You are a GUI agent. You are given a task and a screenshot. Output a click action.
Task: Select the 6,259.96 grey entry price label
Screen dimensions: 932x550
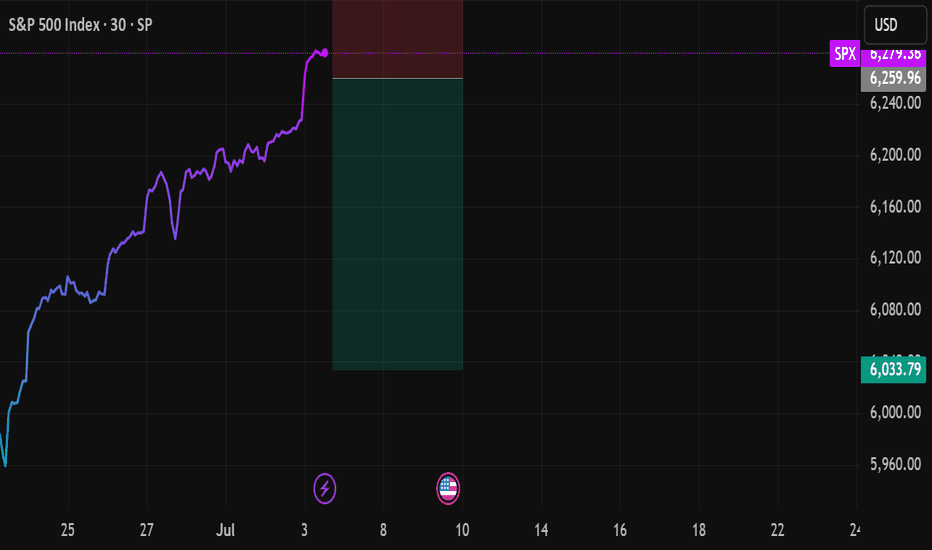[x=893, y=78]
